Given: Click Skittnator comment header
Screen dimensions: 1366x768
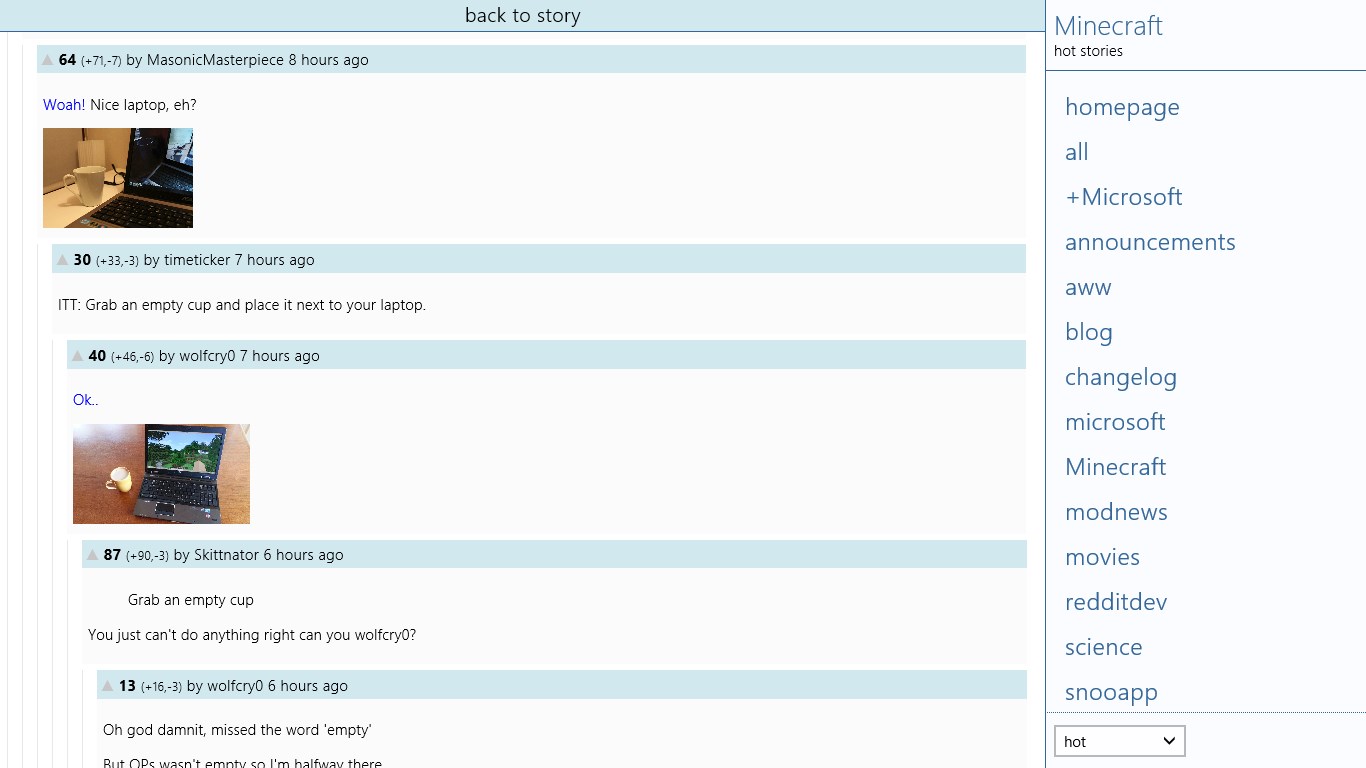Looking at the screenshot, I should tap(554, 554).
